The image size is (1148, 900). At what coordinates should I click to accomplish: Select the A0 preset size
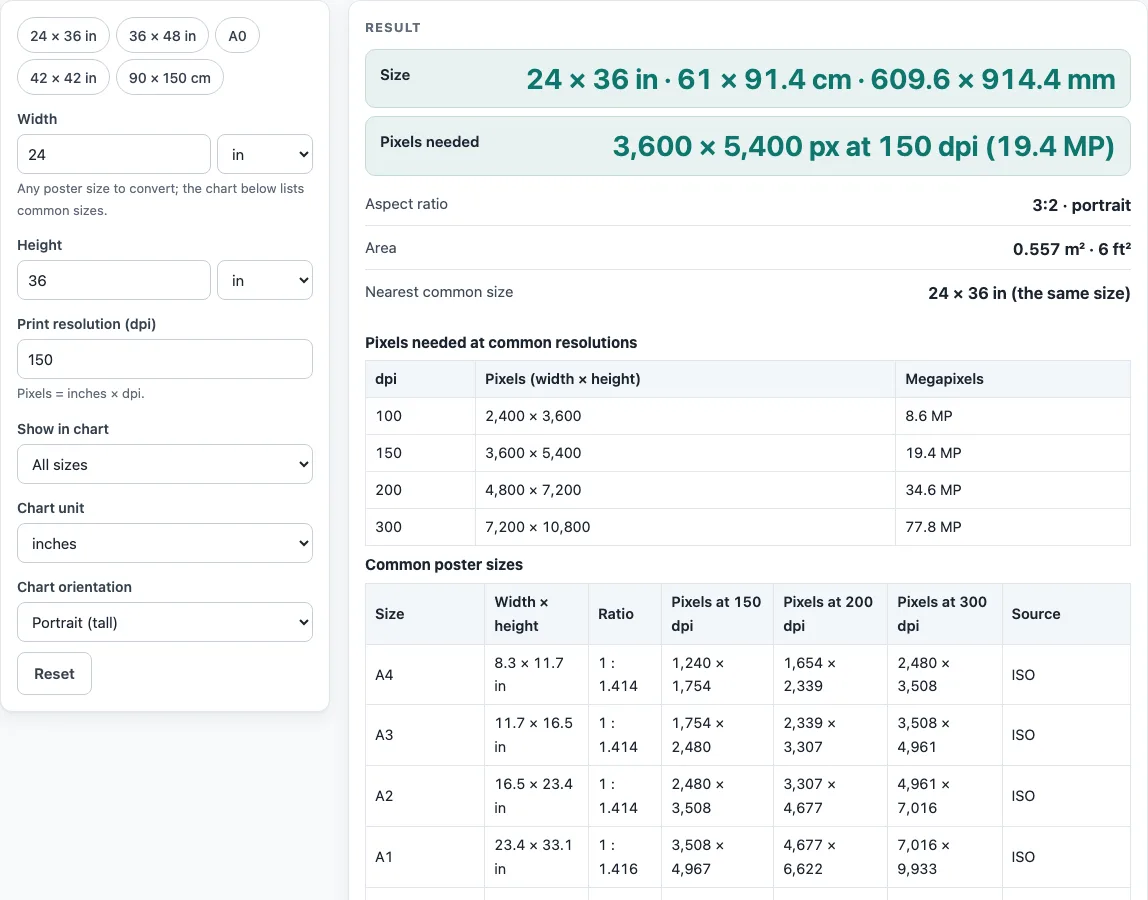tap(237, 36)
